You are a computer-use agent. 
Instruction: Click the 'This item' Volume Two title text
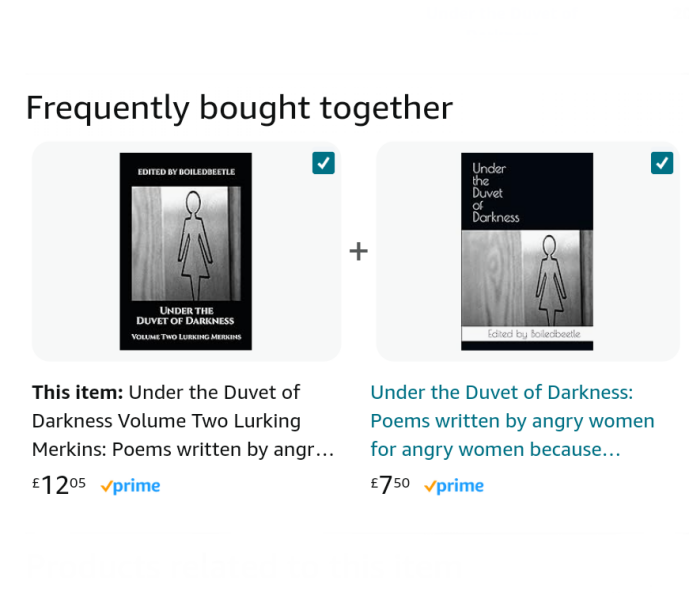(183, 421)
